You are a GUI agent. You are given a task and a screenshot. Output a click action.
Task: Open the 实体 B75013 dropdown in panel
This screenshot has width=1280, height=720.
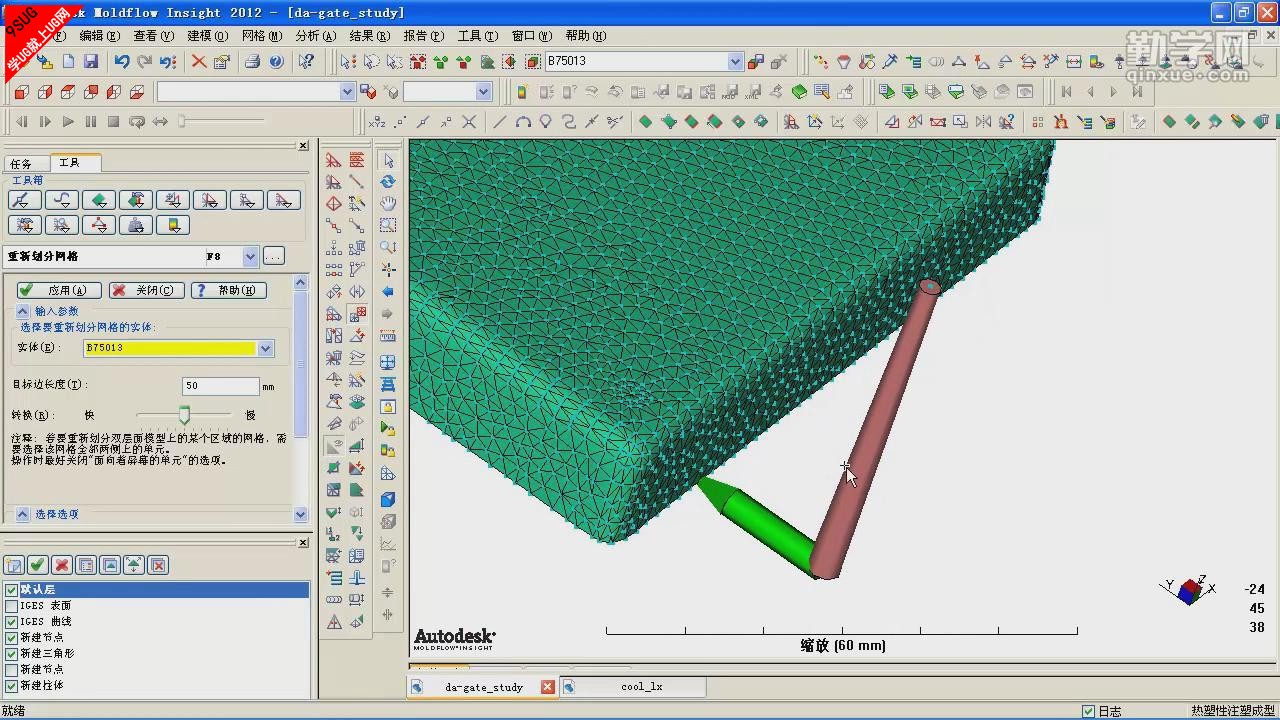pos(266,348)
